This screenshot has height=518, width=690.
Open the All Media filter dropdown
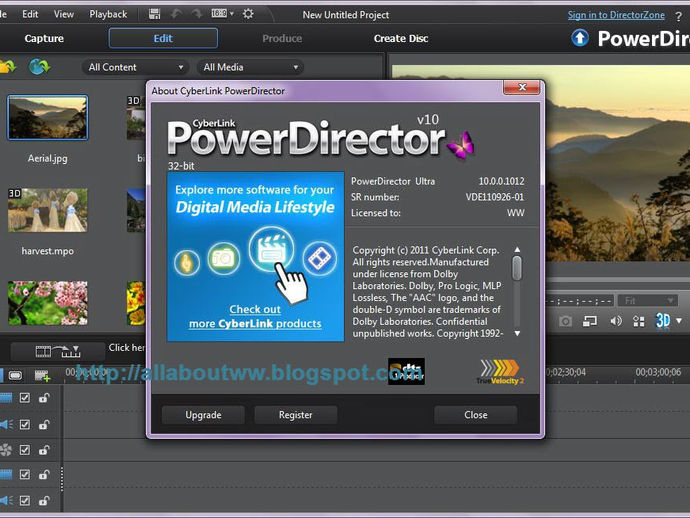tap(250, 67)
